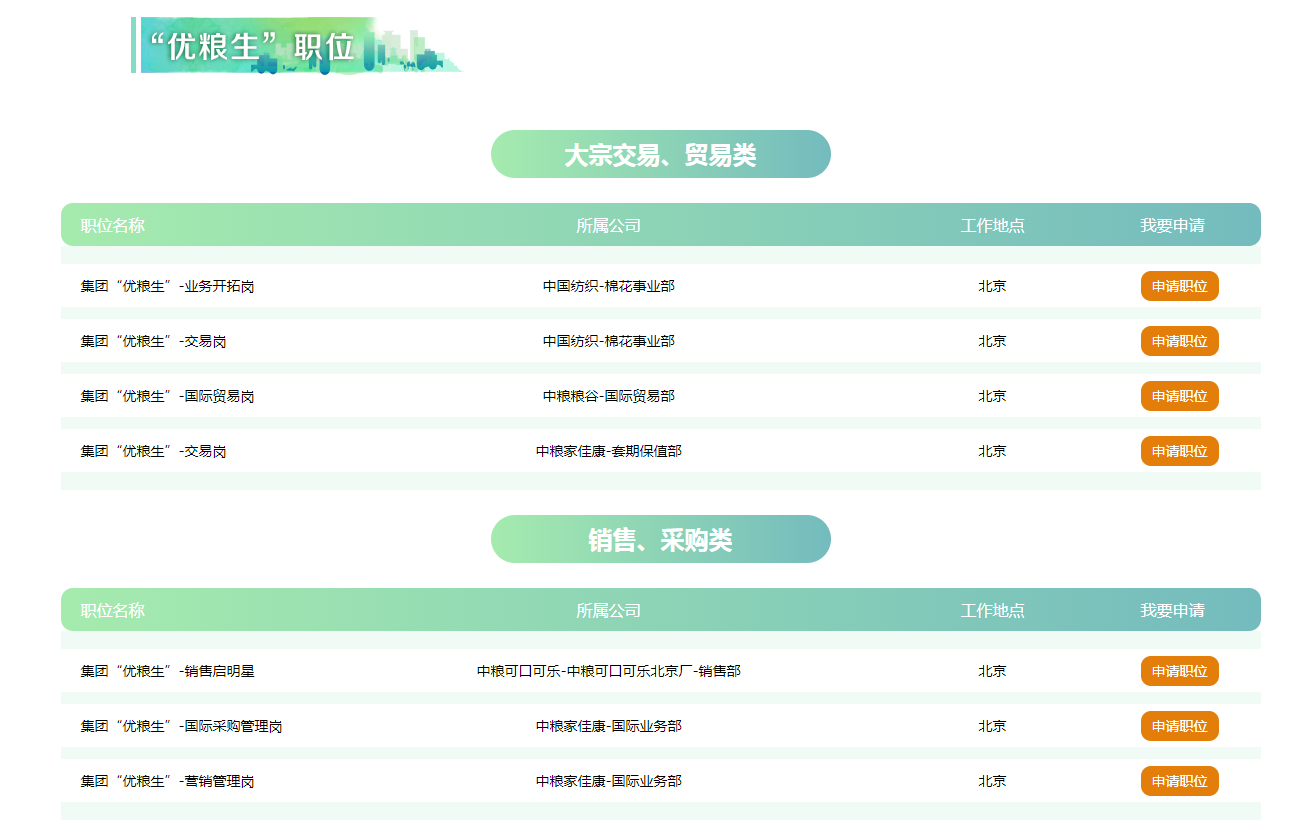Click the 中粮家佳康-套期保值部 company name
This screenshot has height=840, width=1303.
pyautogui.click(x=608, y=451)
